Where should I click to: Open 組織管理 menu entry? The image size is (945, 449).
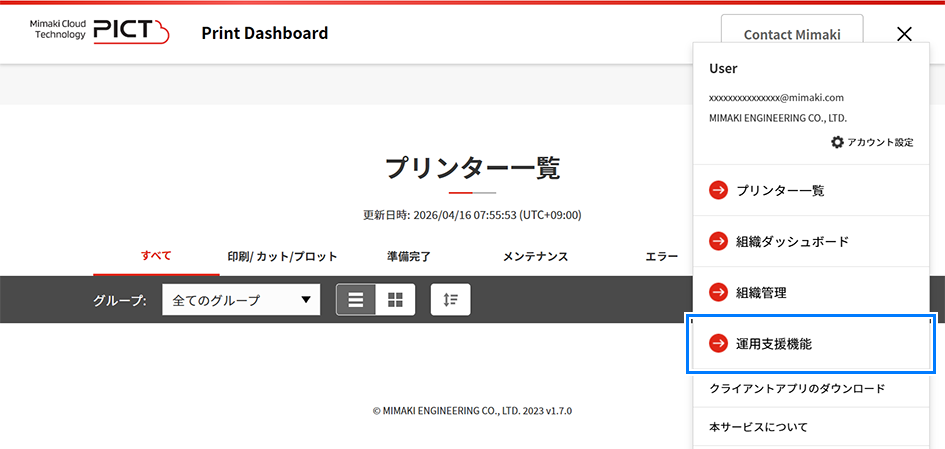tap(811, 293)
